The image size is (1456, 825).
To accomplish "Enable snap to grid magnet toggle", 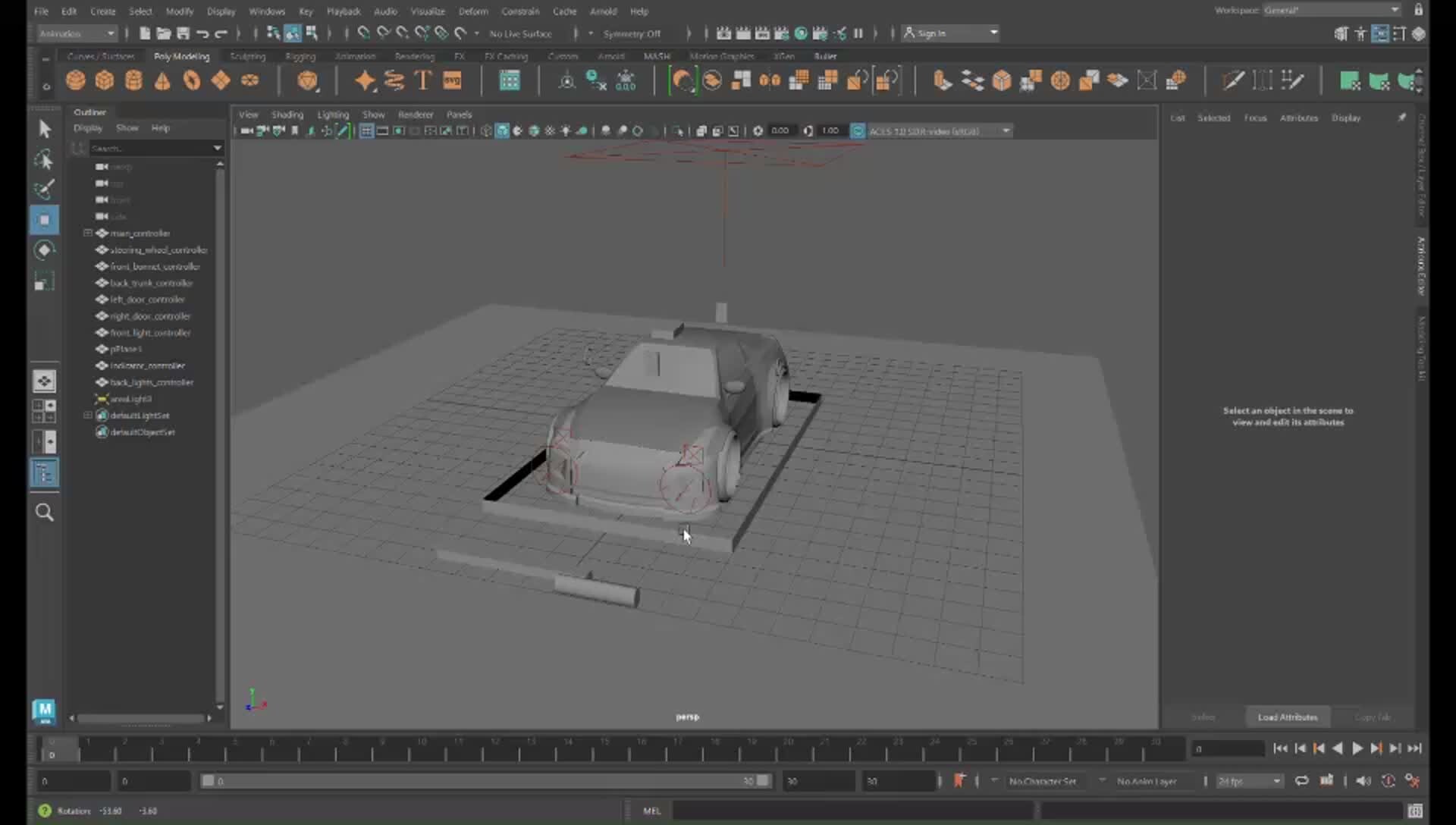I will click(363, 33).
